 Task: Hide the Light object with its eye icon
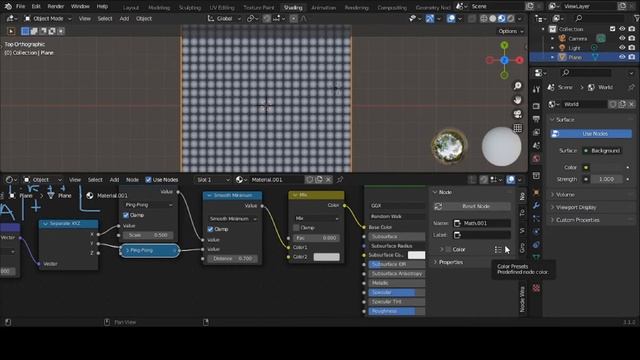(622, 48)
